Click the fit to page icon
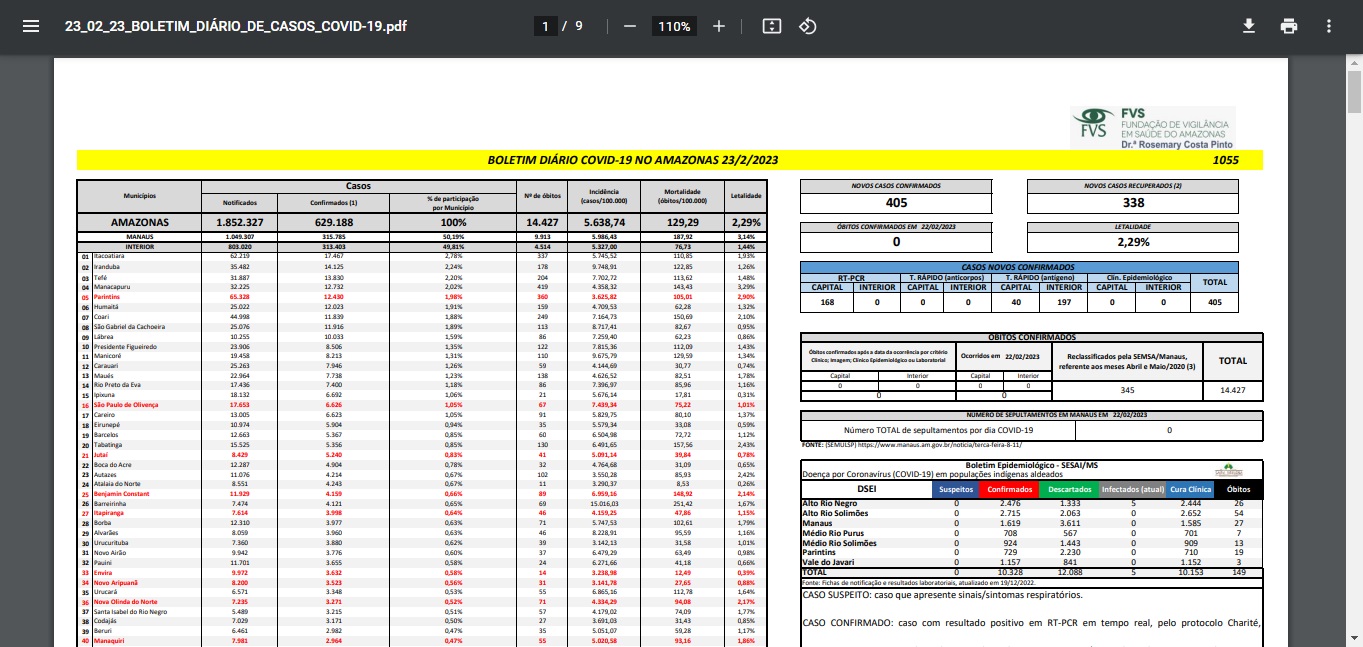This screenshot has height=647, width=1363. pos(771,26)
